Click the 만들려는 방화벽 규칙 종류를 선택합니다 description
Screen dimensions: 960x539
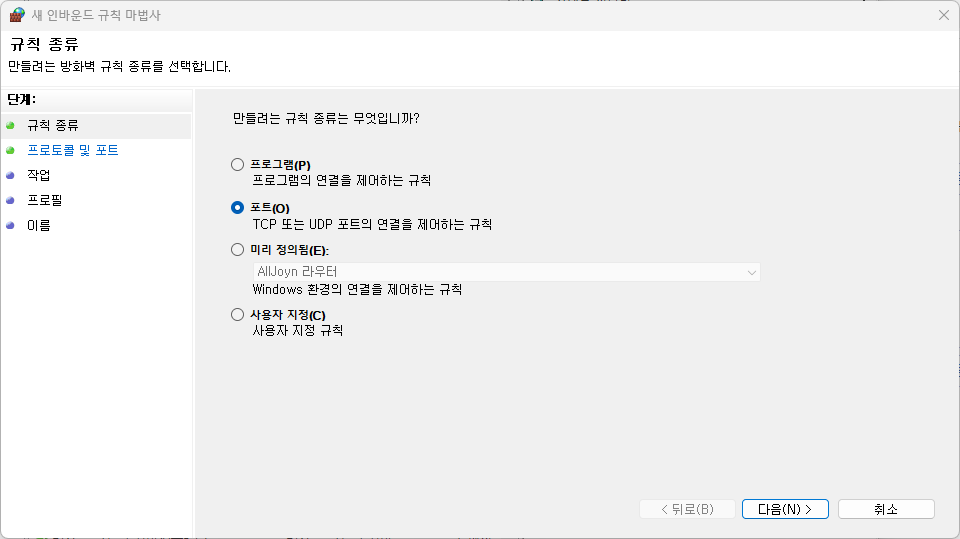(x=119, y=66)
